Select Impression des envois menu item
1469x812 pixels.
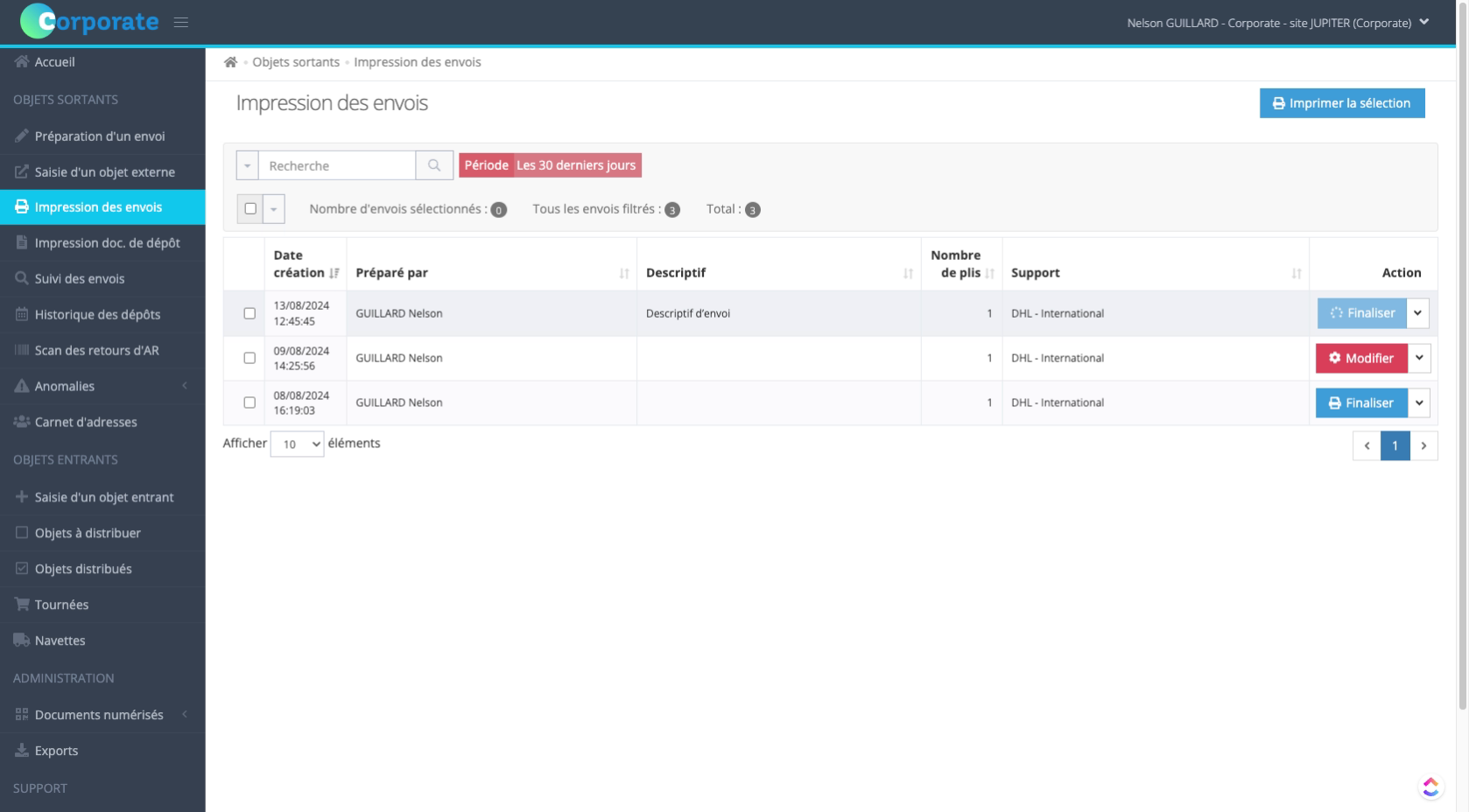click(102, 207)
